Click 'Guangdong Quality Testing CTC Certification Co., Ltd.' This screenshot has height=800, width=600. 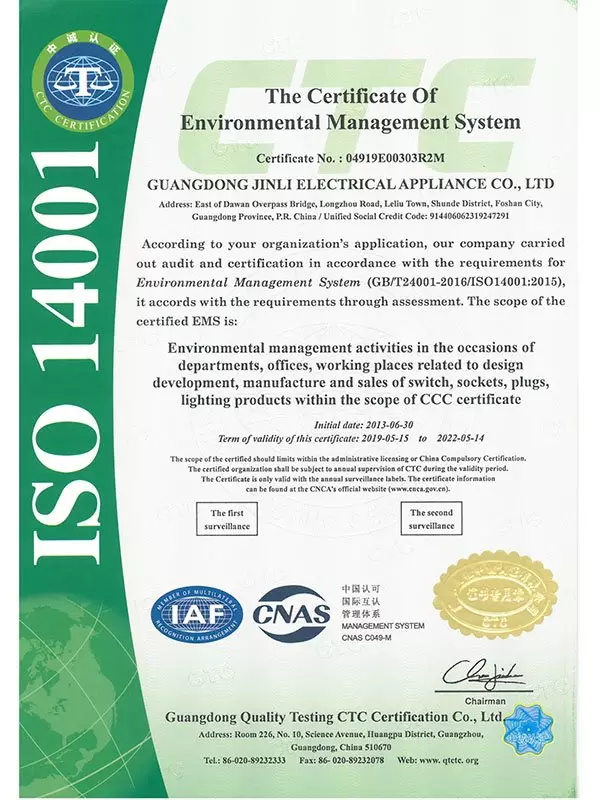coord(335,717)
